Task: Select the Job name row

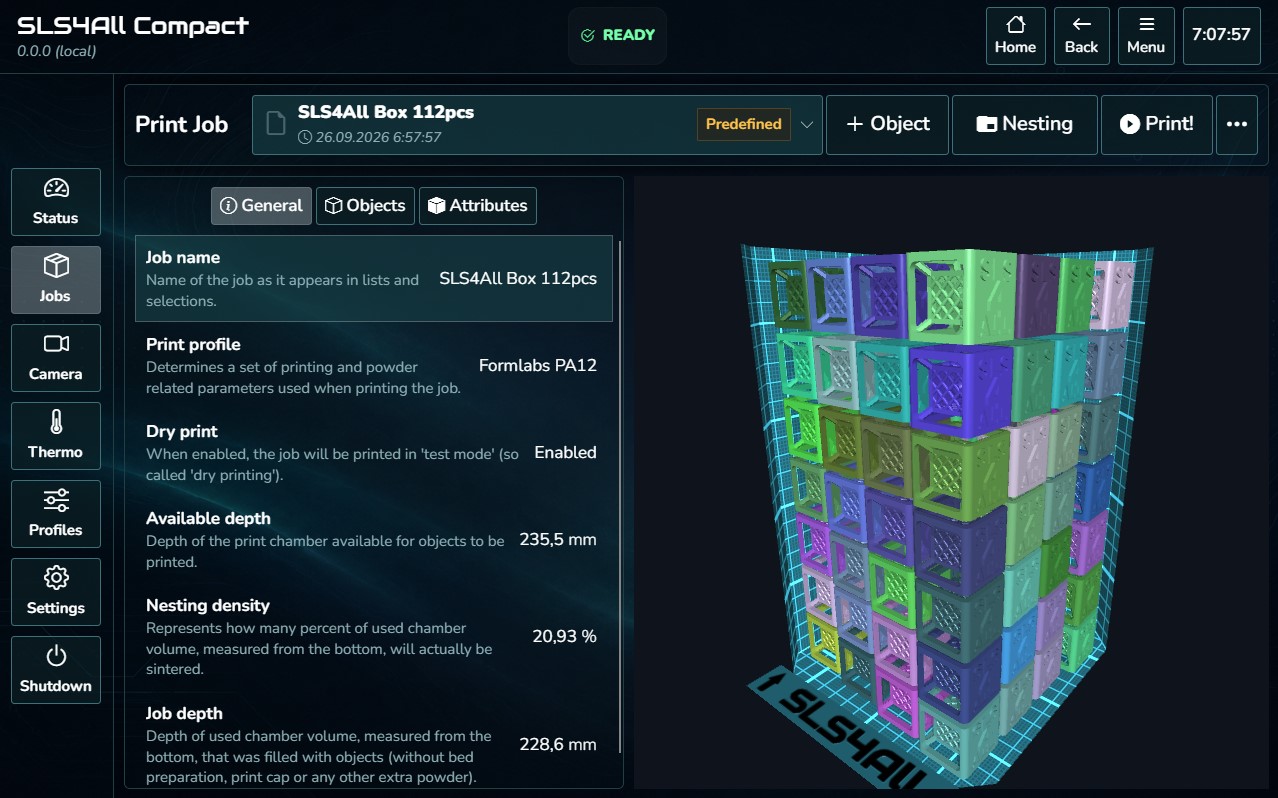Action: tap(374, 278)
